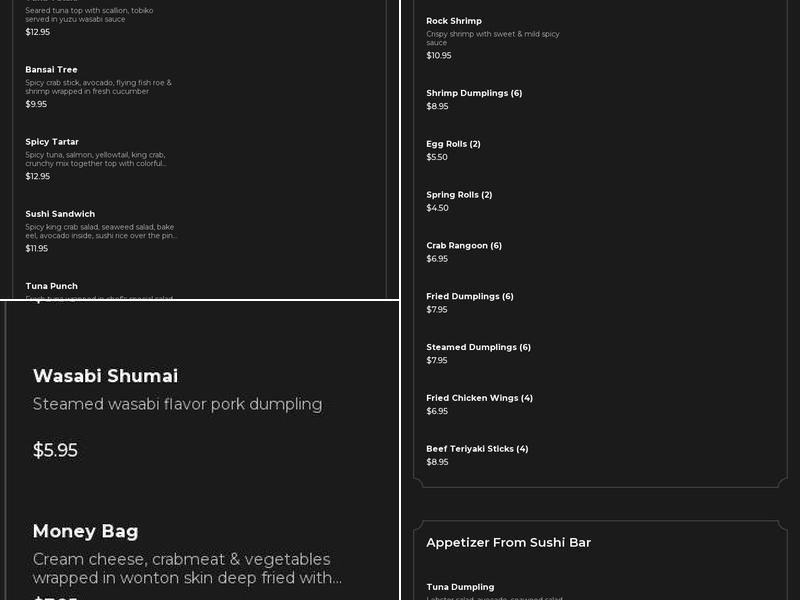Choose Fried Chicken Wings (4)
This screenshot has width=800, height=600.
click(479, 398)
